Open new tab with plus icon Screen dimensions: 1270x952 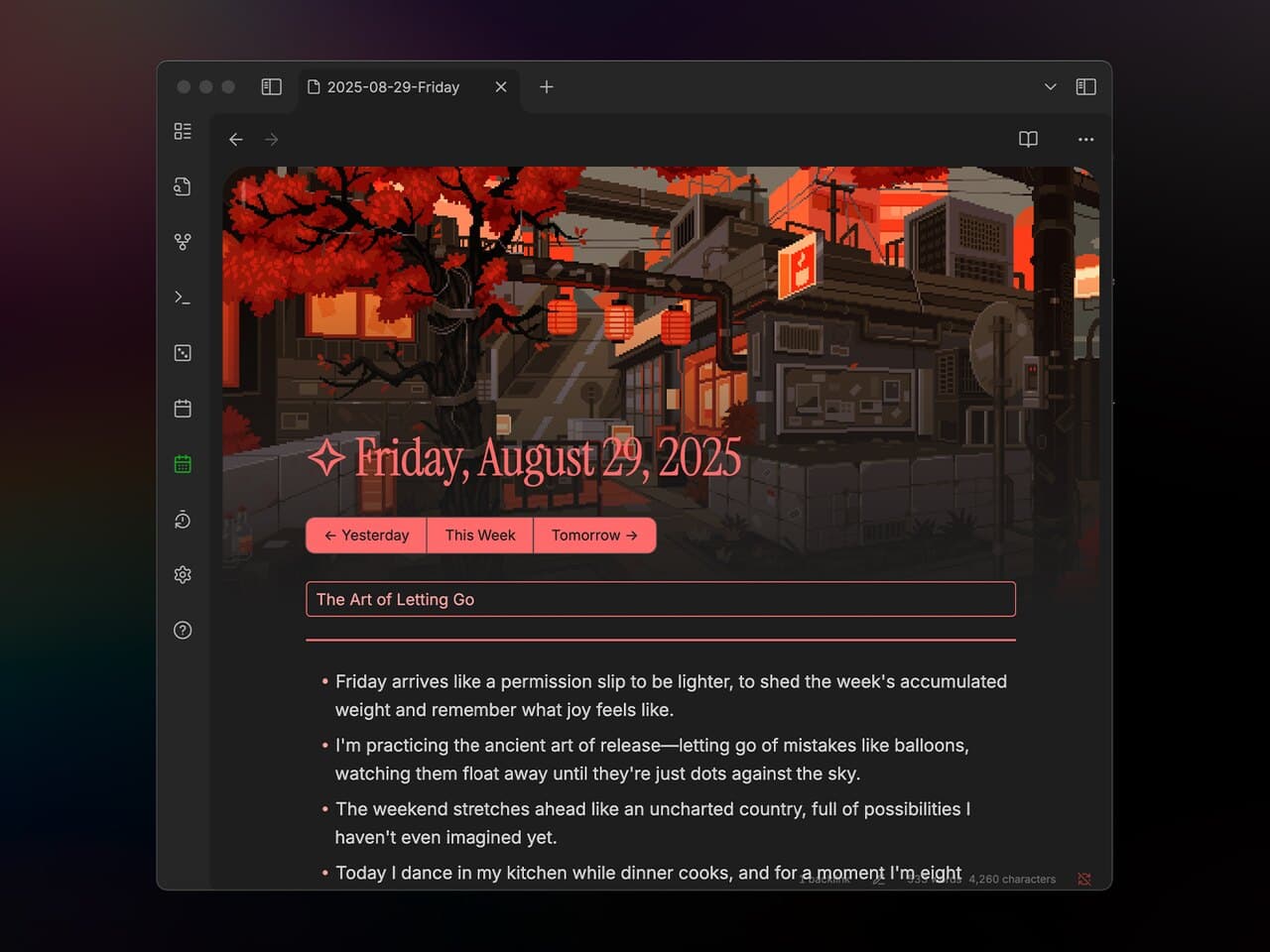tap(546, 87)
